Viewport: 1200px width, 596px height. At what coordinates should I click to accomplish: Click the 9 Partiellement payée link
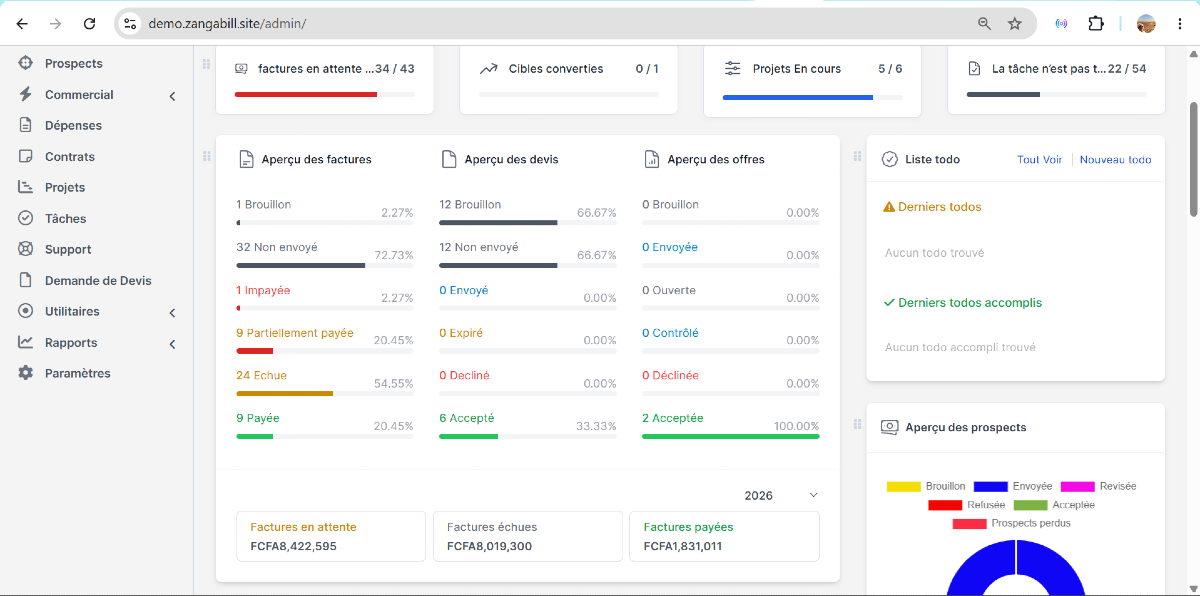pyautogui.click(x=295, y=333)
